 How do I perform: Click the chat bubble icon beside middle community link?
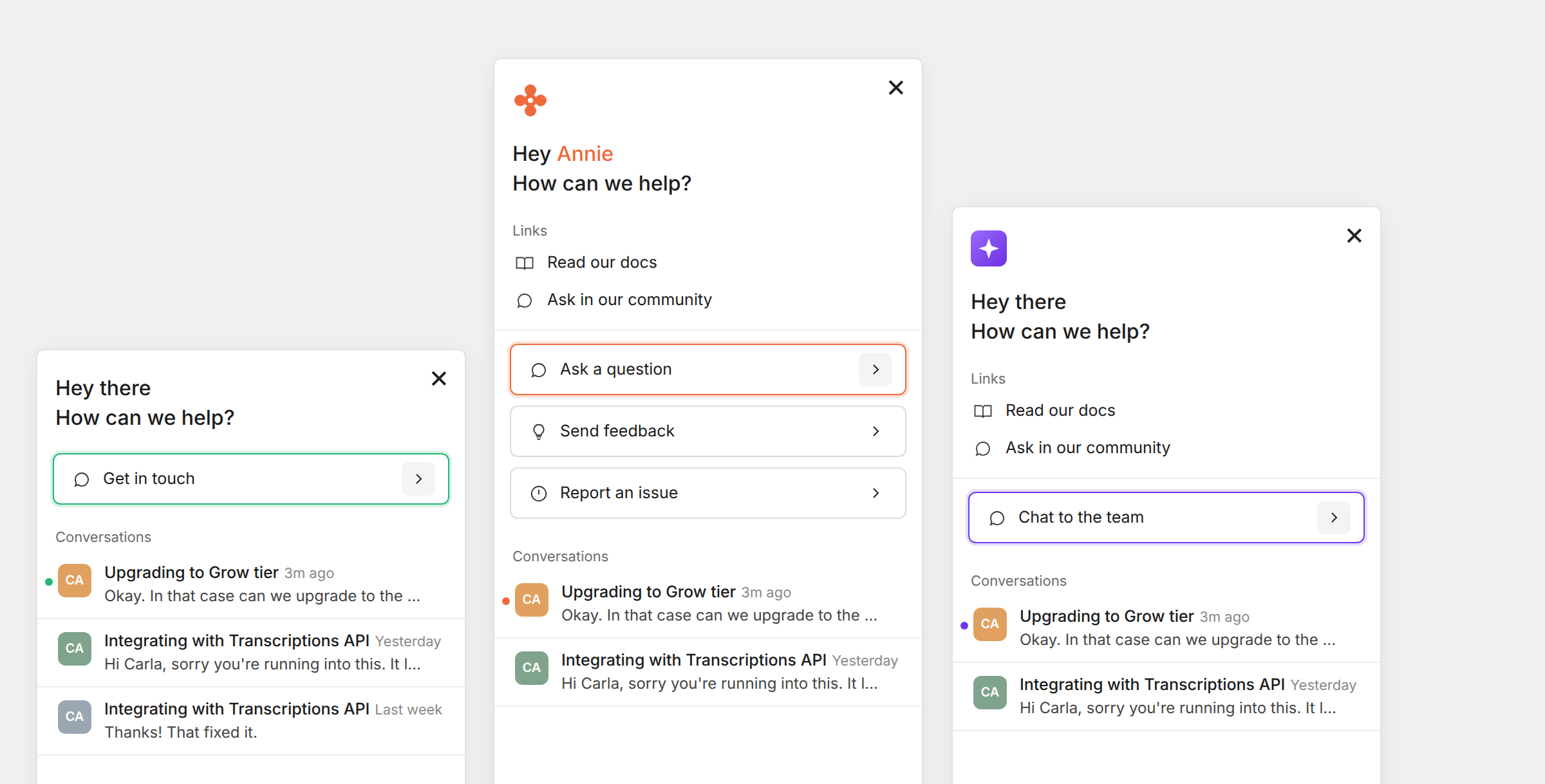(525, 301)
